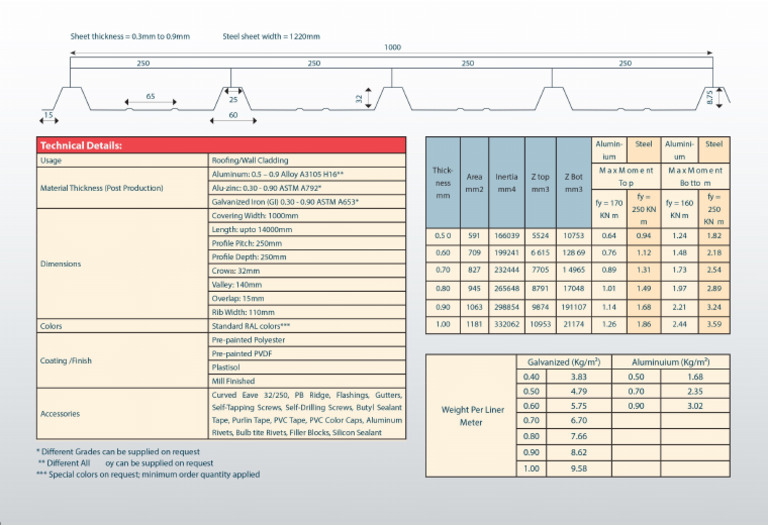Click aluminium top moment '0.64'
The width and height of the screenshot is (768, 525).
tap(609, 236)
